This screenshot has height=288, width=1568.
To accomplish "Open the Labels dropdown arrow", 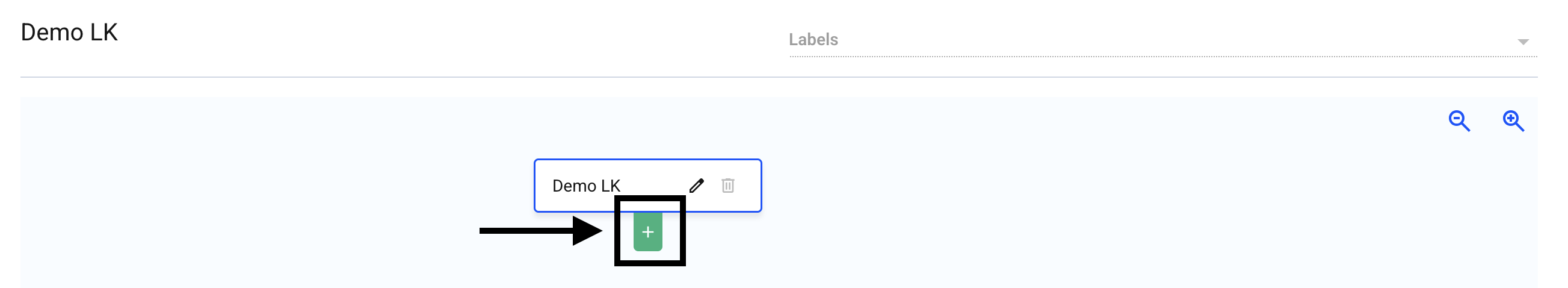I will (x=1523, y=42).
